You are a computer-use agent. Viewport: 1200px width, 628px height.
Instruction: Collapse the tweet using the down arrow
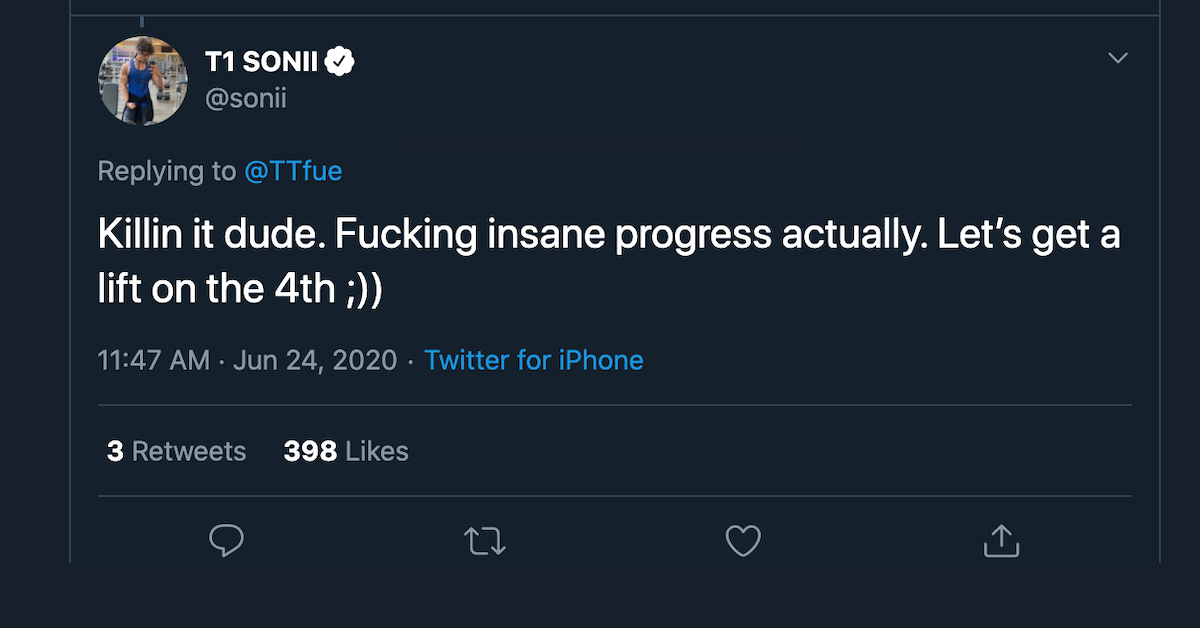pos(1117,58)
